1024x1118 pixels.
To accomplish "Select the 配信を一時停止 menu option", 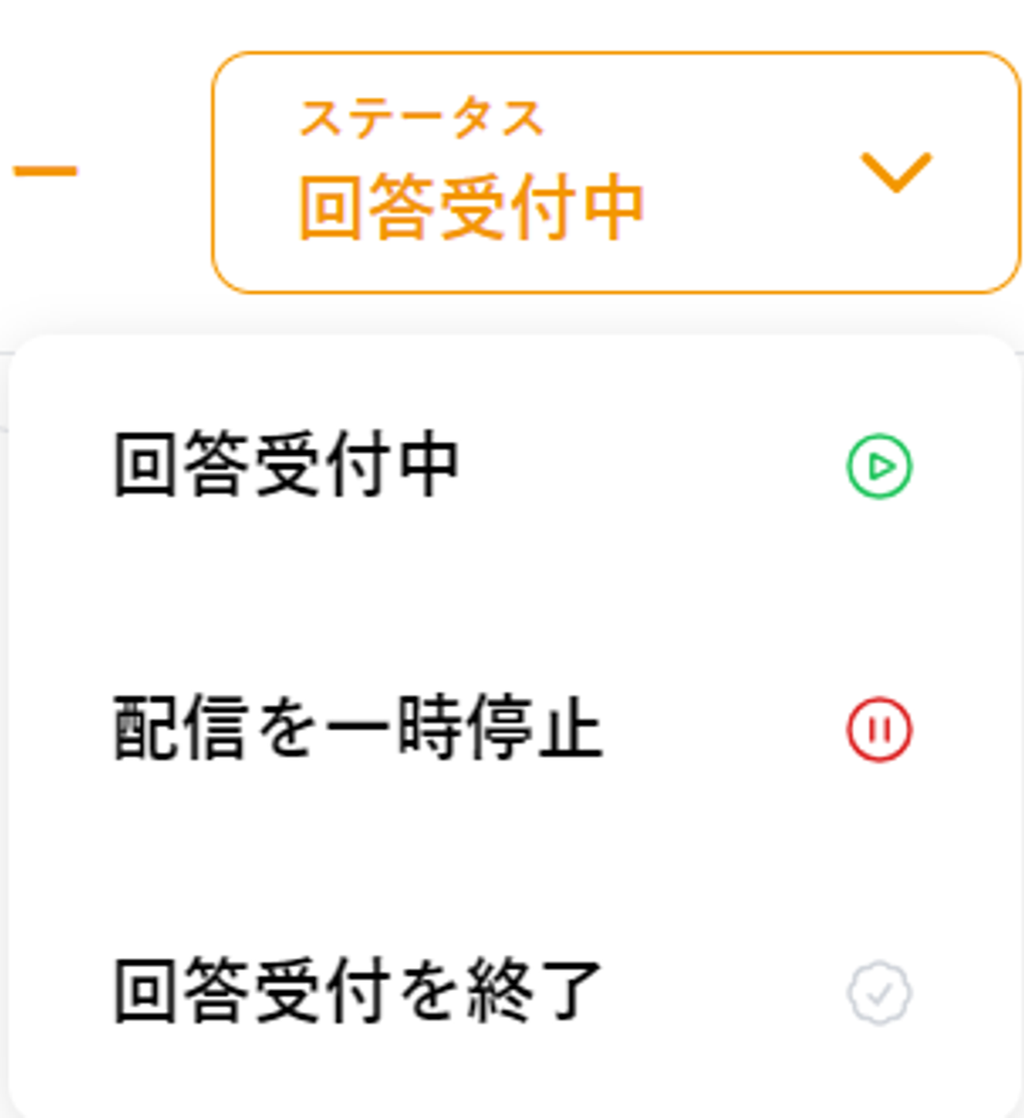I will pyautogui.click(x=357, y=730).
